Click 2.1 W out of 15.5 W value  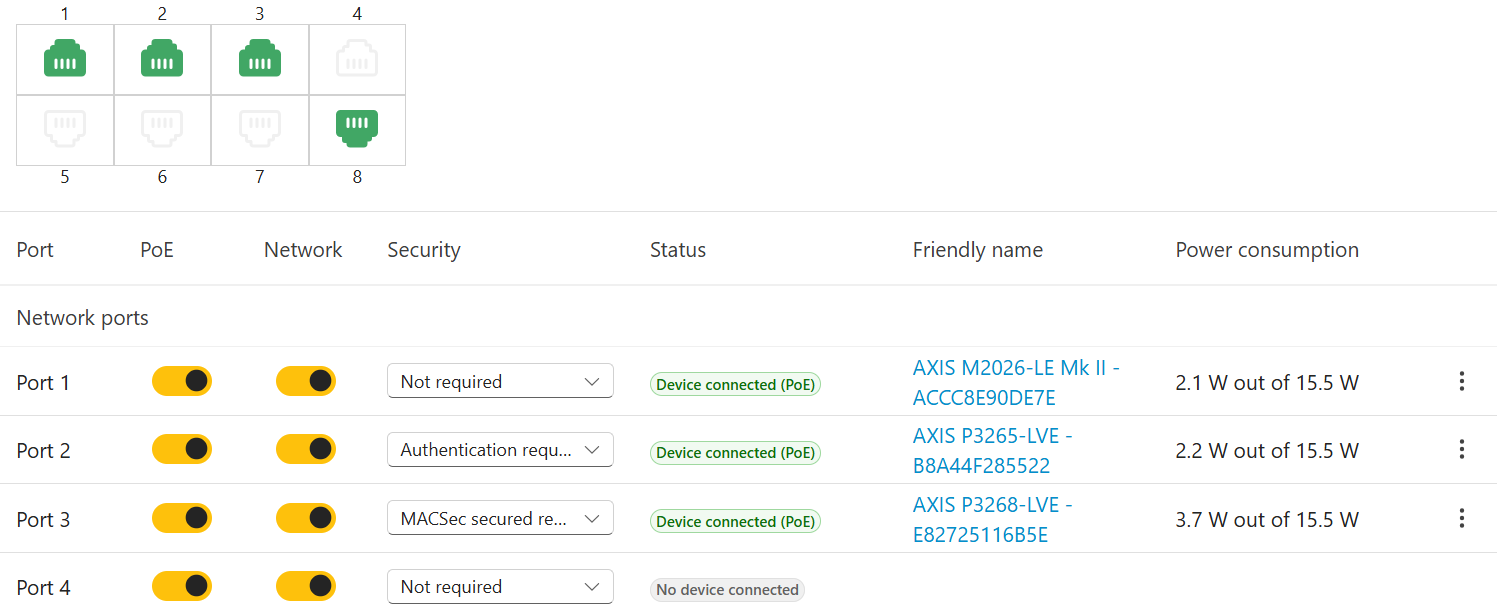(1267, 382)
